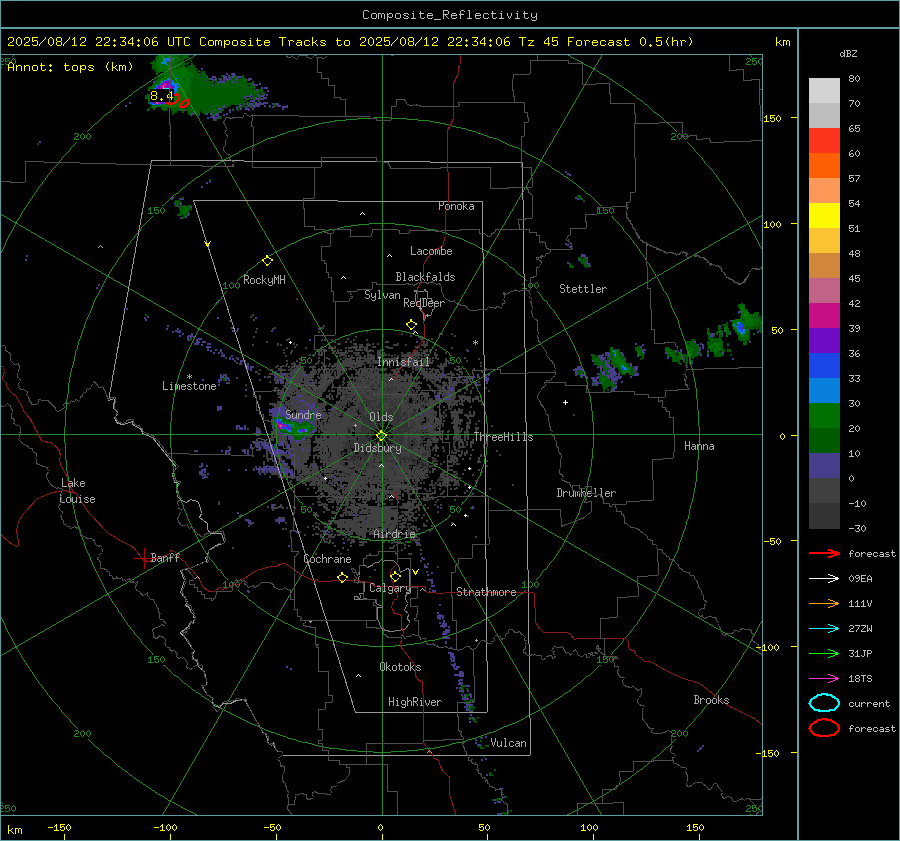
Task: Click the Annot: tops (km) label
Action: (x=70, y=67)
